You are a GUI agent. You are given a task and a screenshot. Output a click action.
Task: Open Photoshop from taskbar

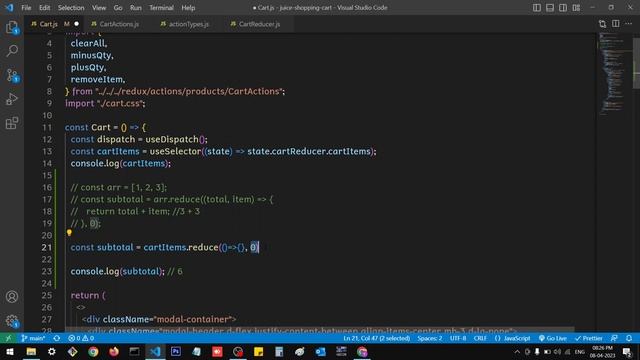(x=176, y=352)
